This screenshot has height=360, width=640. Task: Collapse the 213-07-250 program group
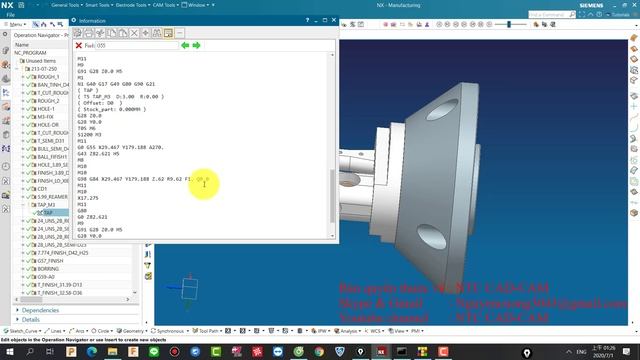point(17,69)
